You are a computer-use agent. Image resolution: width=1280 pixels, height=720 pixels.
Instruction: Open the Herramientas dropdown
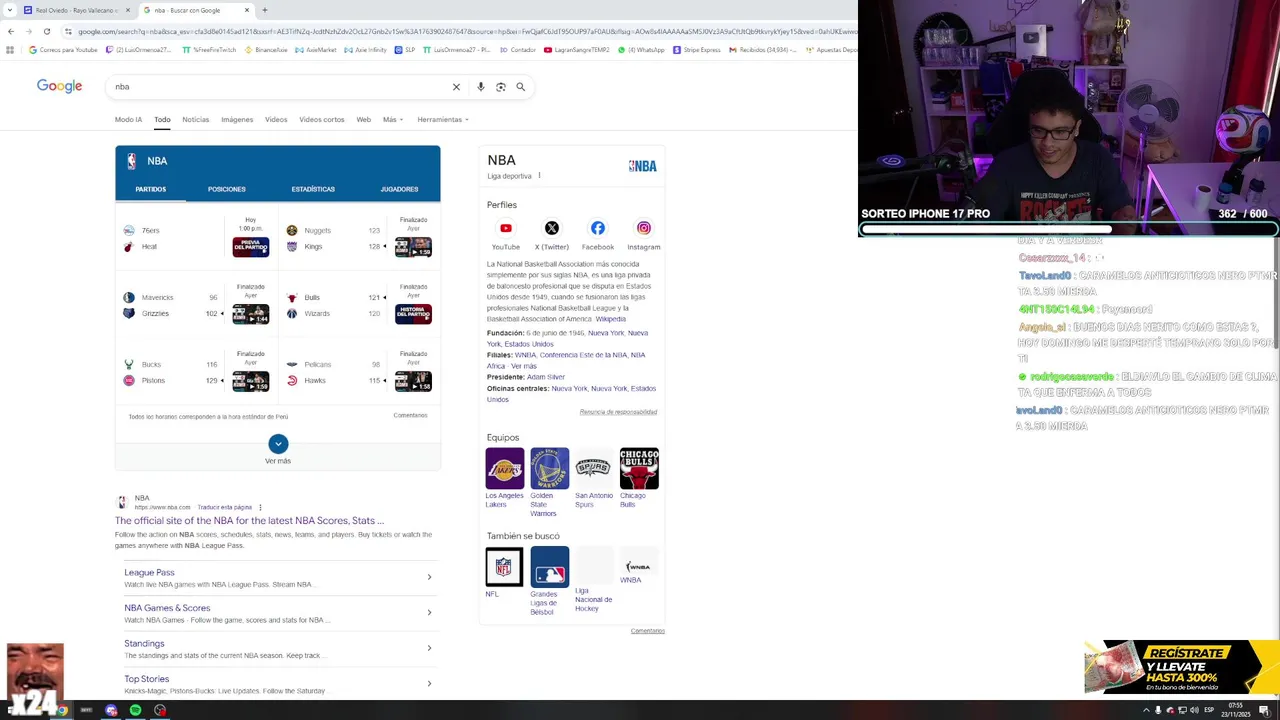[443, 119]
